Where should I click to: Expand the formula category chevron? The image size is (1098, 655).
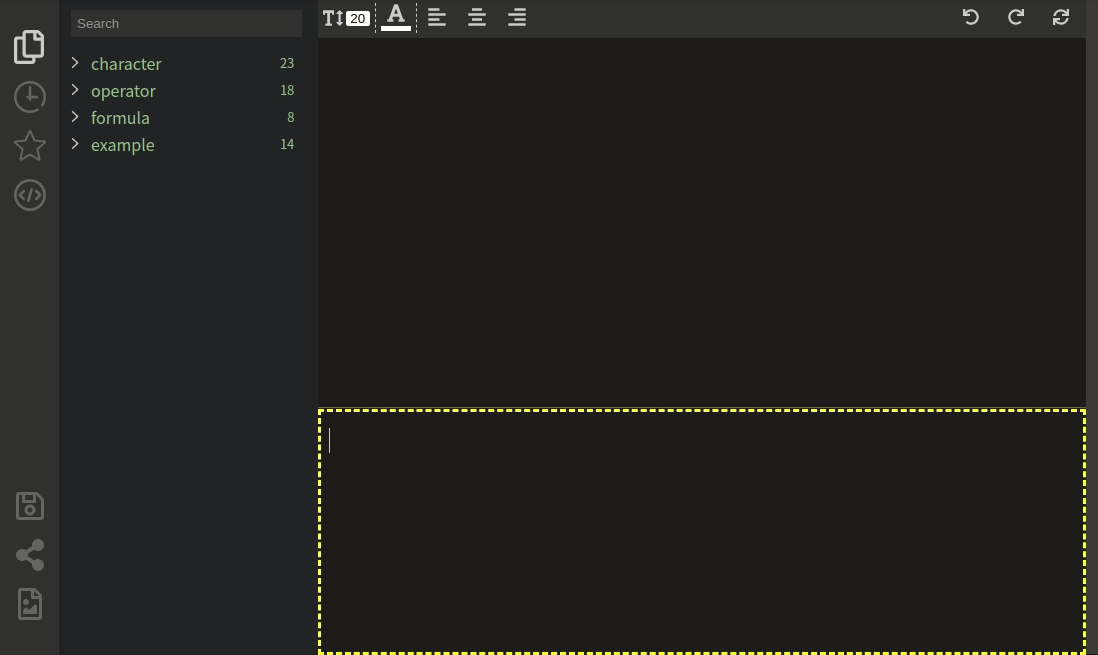pyautogui.click(x=75, y=117)
